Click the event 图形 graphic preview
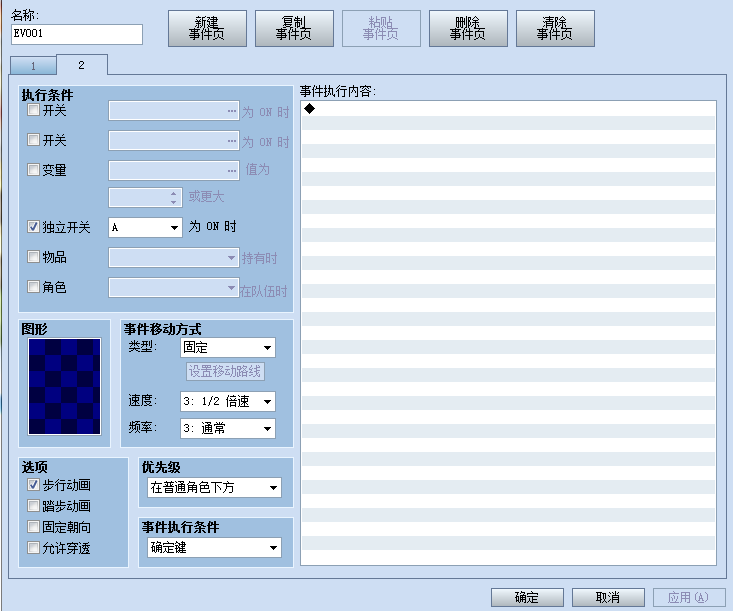Viewport: 733px width, 611px height. 65,387
